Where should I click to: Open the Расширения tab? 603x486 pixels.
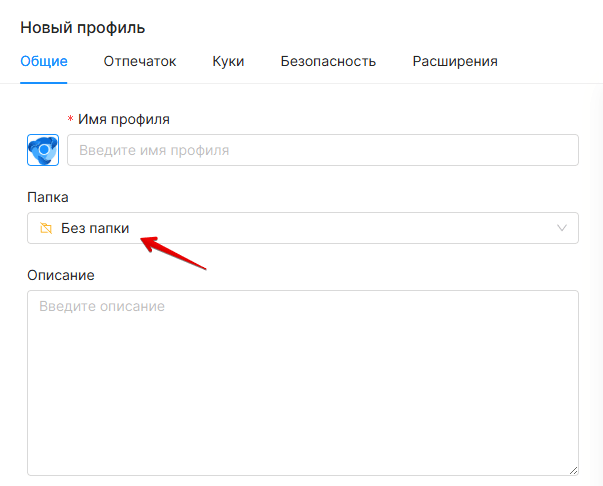[455, 62]
